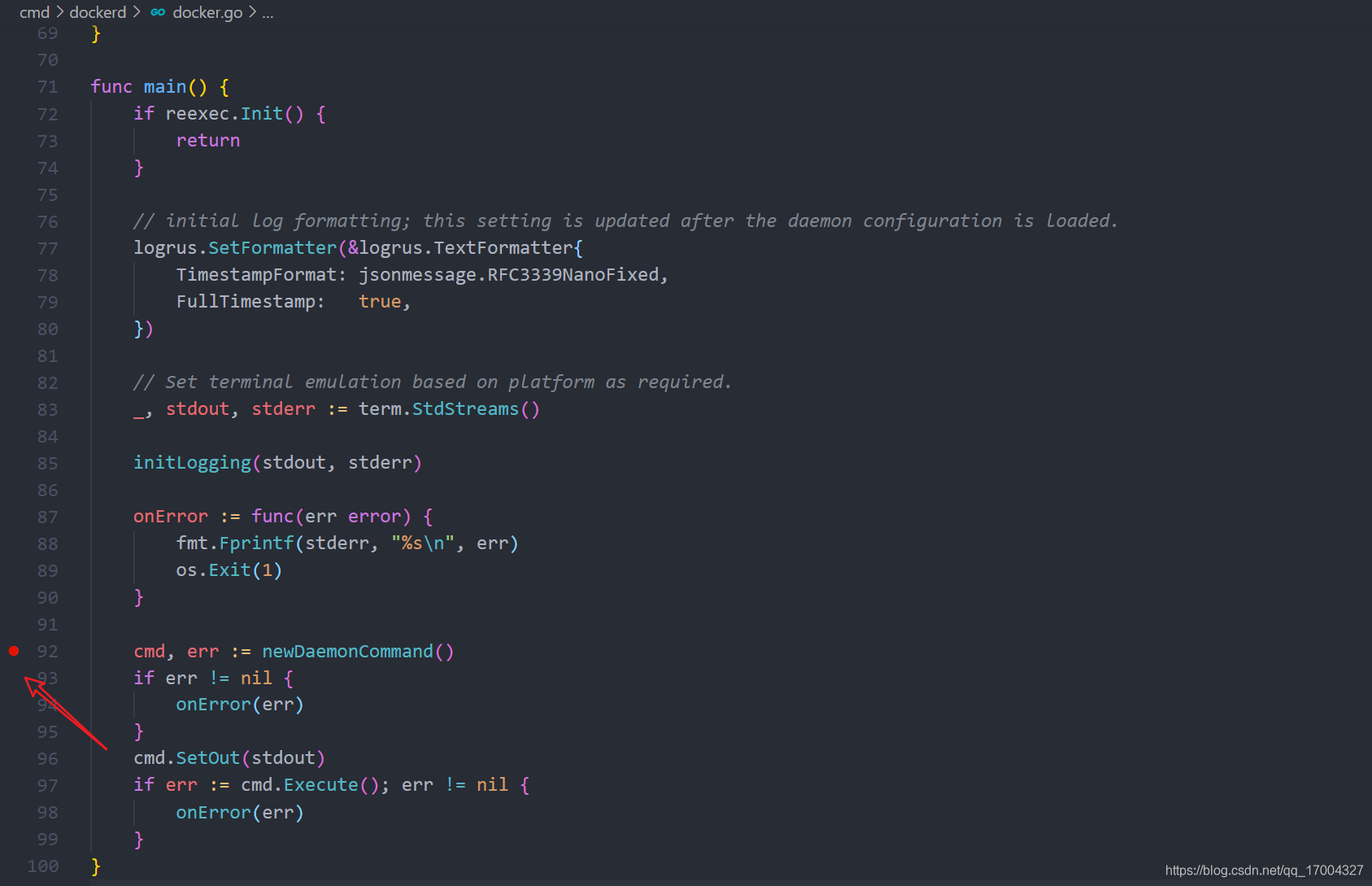Viewport: 1372px width, 886px height.
Task: Click the Go file icon in breadcrumb
Action: [158, 12]
